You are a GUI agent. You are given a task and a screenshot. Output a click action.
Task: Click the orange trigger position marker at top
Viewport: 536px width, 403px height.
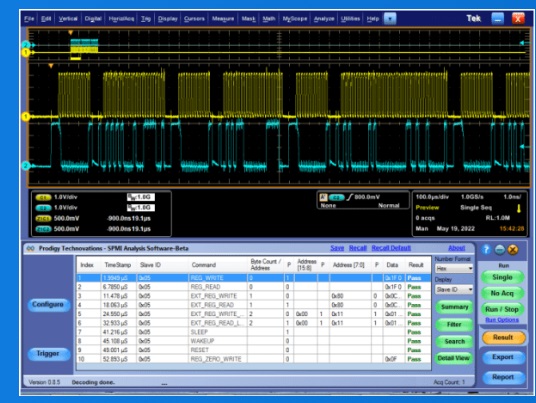tap(70, 33)
